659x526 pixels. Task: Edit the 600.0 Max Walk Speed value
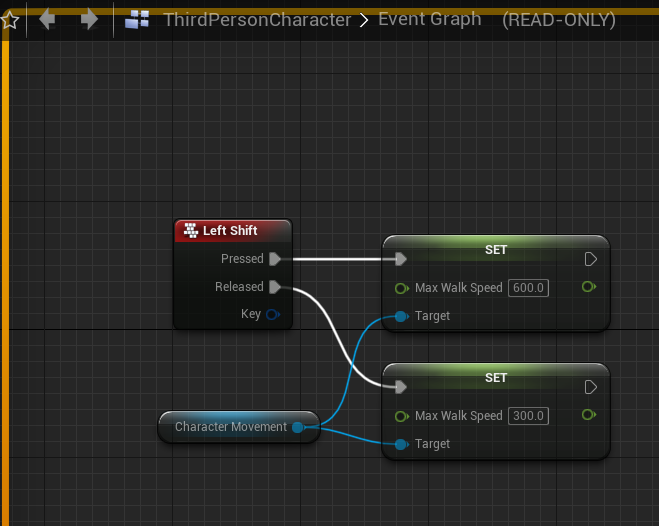click(x=528, y=288)
